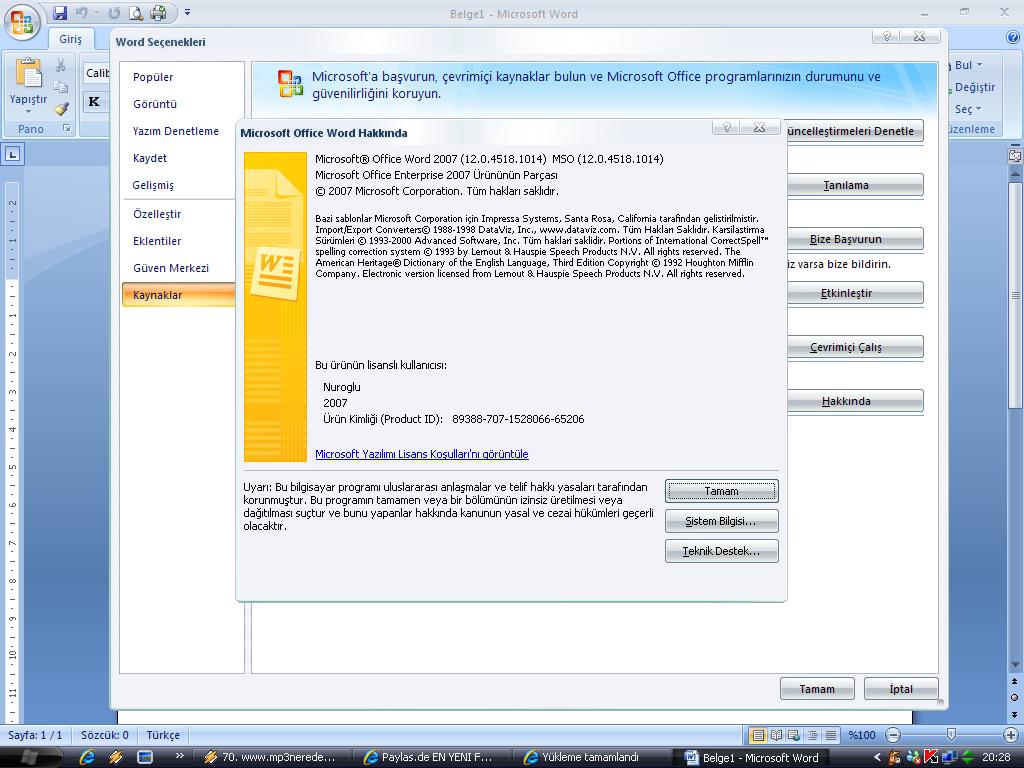
Task: Open the Calibri font name box
Action: coord(97,73)
